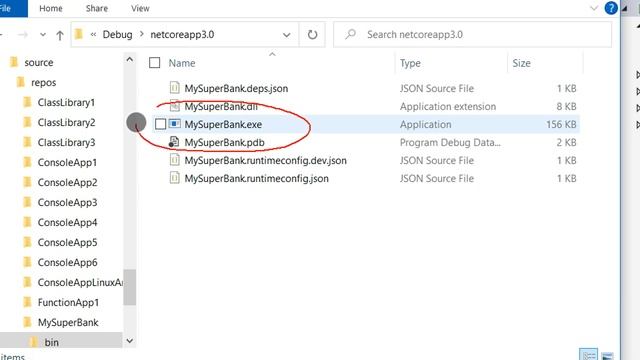The width and height of the screenshot is (640, 360).
Task: Show hidden path segments via double chevron
Action: 93,35
